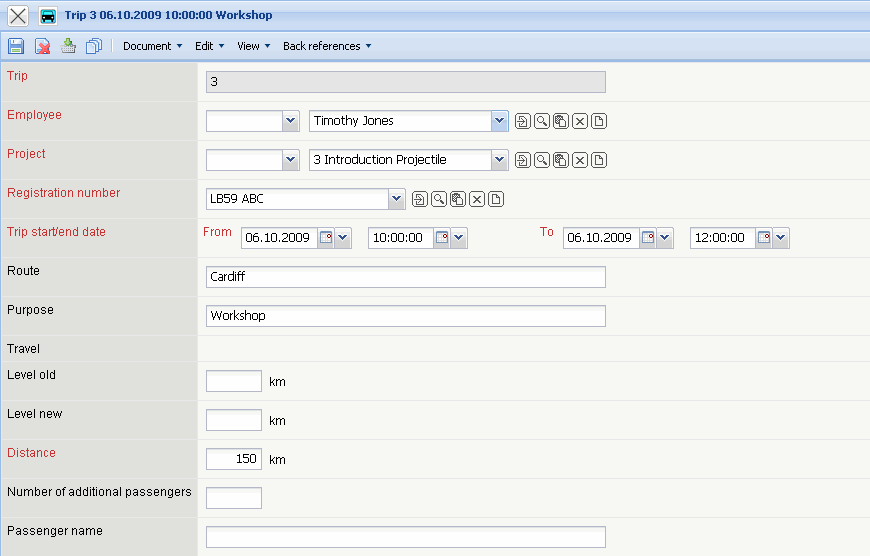Click the save document icon in toolbar
870x556 pixels.
click(x=16, y=46)
